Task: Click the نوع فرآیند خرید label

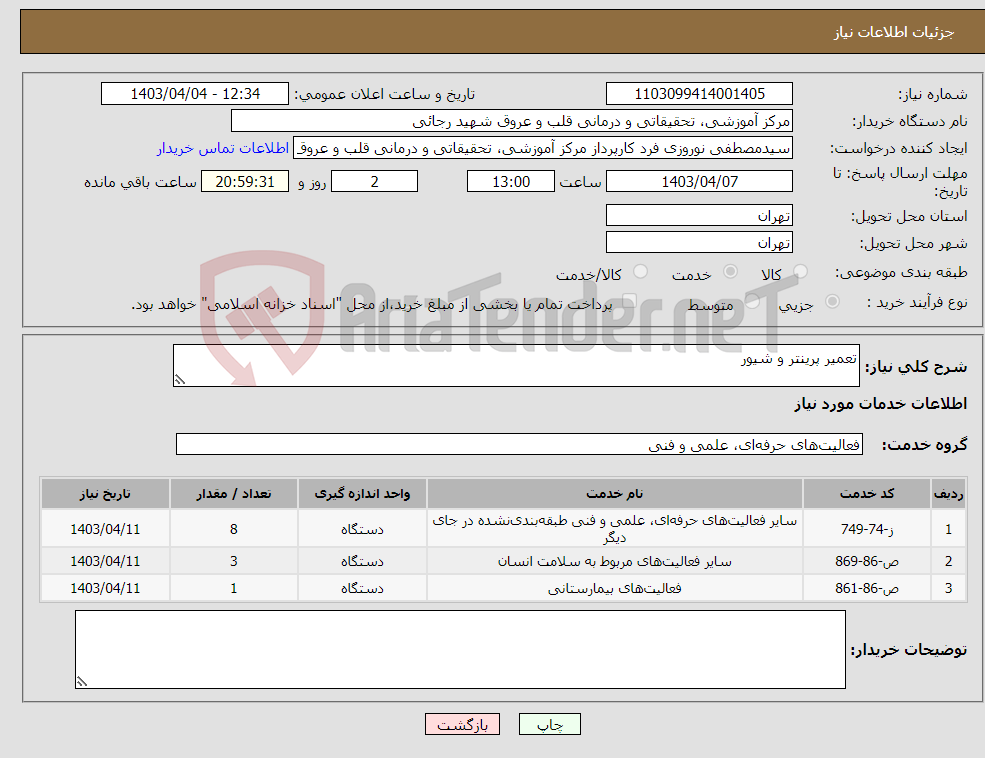Action: [x=917, y=302]
